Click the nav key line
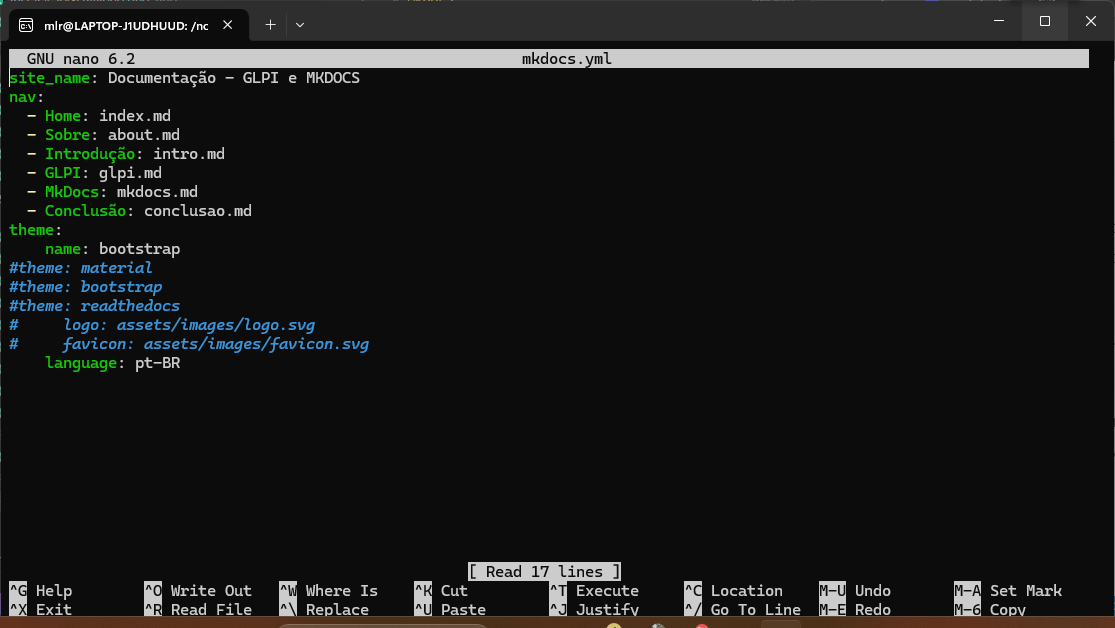 click(x=26, y=97)
